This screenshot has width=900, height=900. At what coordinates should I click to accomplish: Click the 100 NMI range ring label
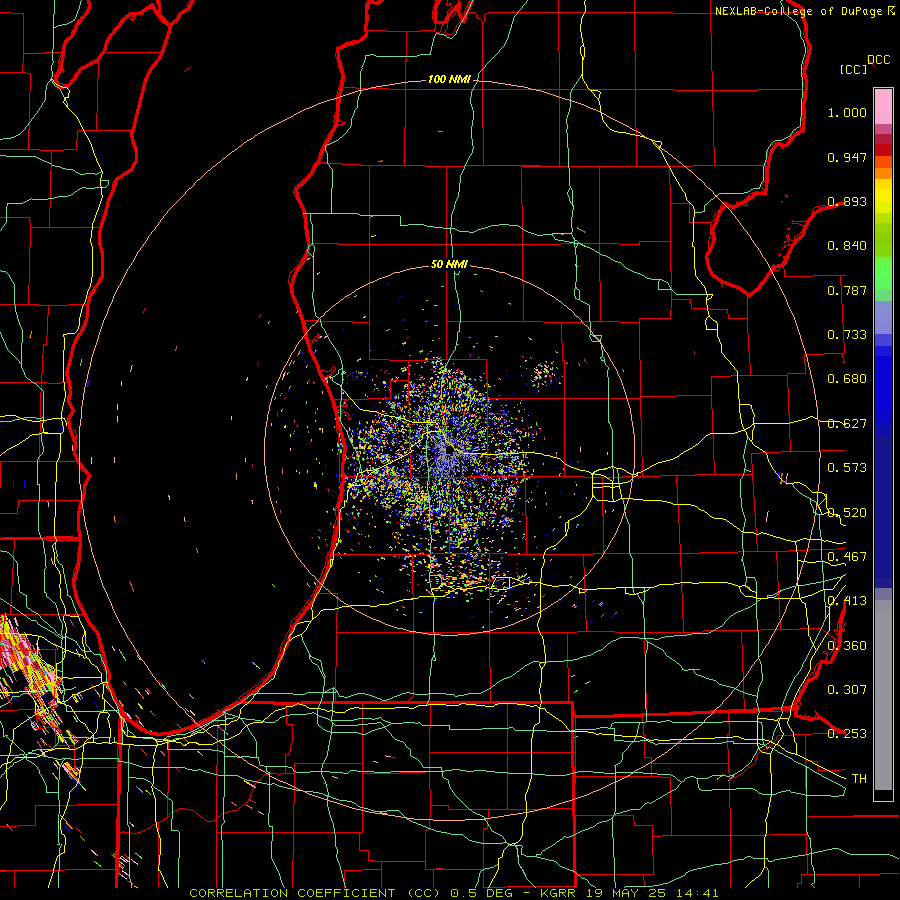tap(449, 79)
